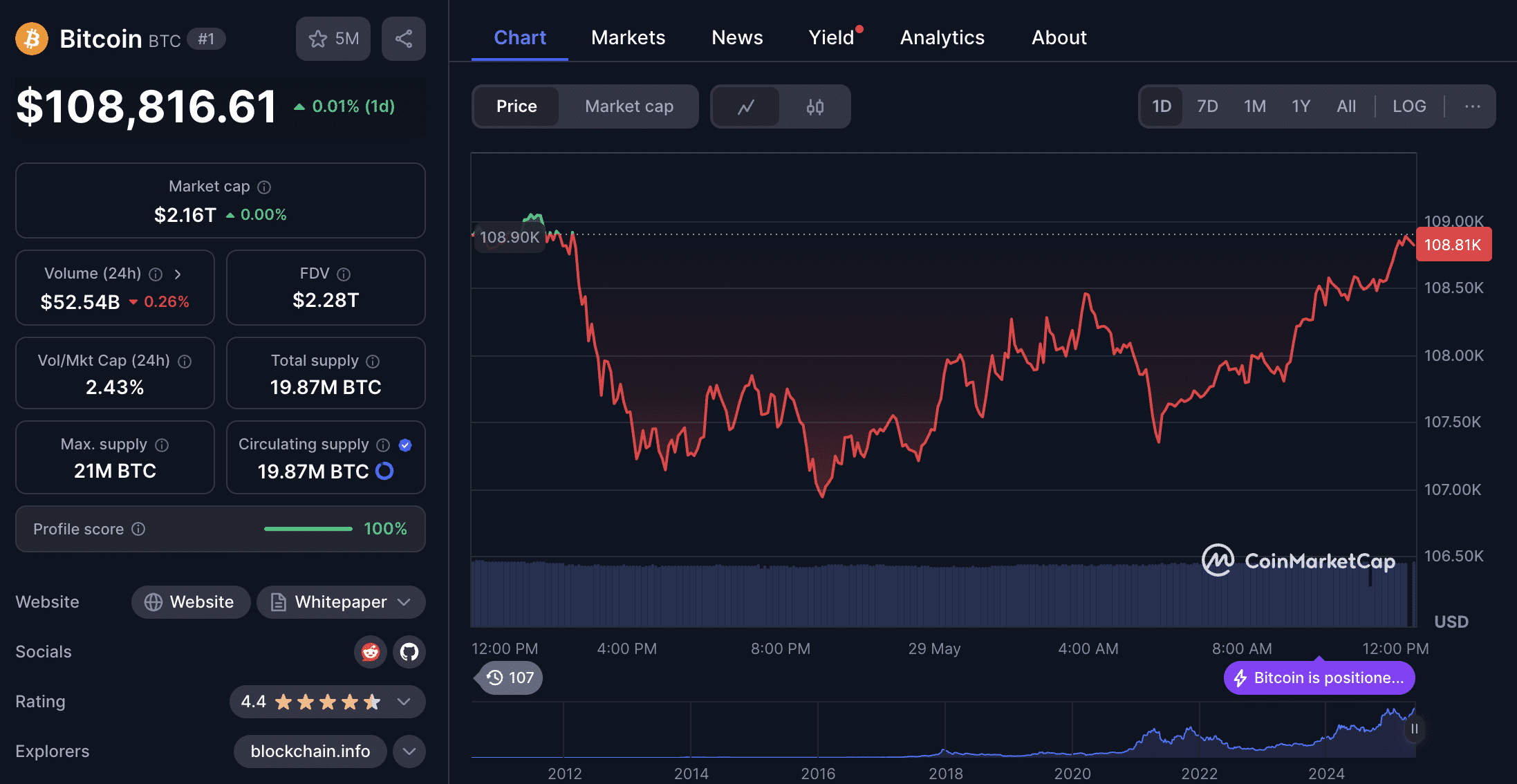The width and height of the screenshot is (1517, 784).
Task: Click the Market cap info icon
Action: coord(264,187)
